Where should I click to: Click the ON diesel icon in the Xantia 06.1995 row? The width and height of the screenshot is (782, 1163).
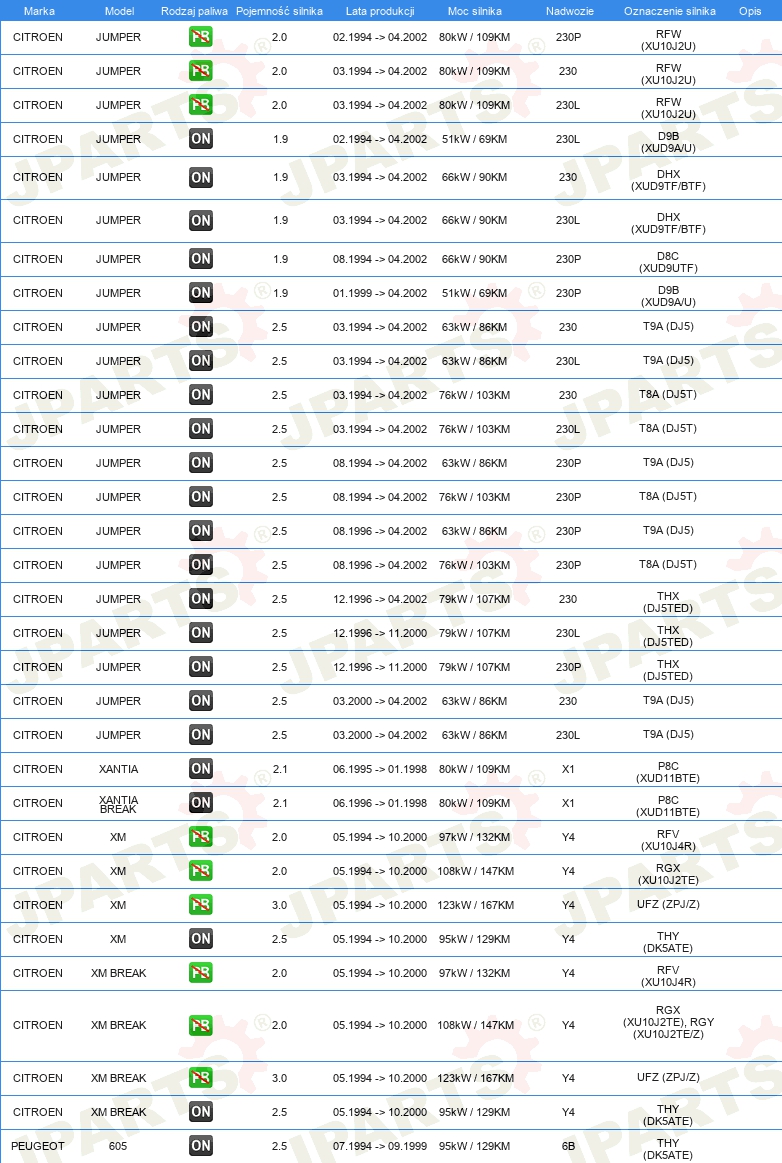tap(200, 769)
